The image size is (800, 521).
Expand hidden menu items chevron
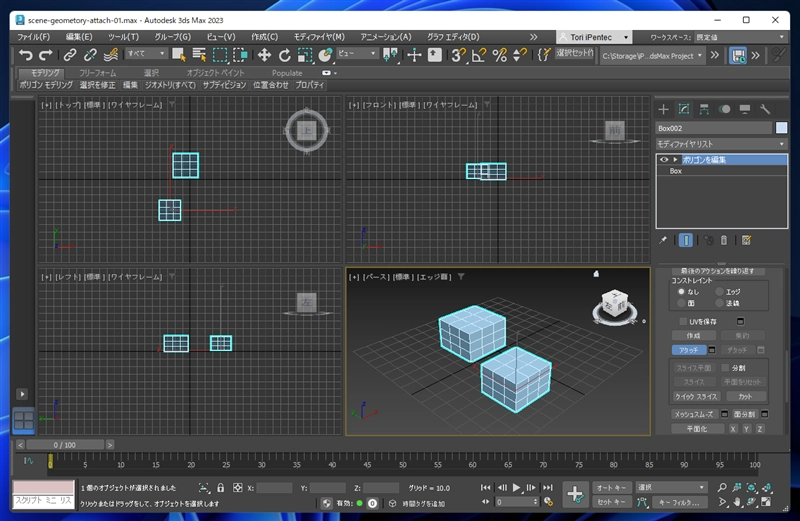pyautogui.click(x=533, y=37)
